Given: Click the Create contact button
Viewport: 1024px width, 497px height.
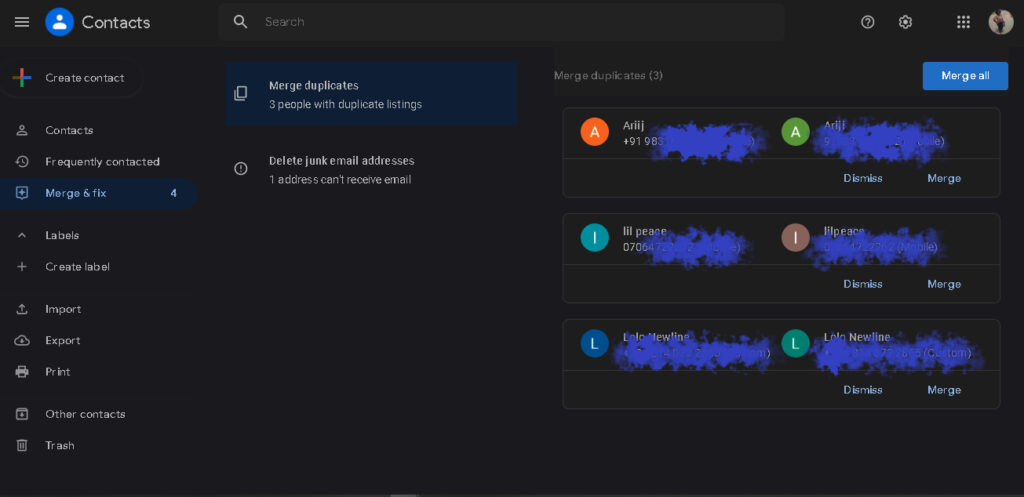Looking at the screenshot, I should point(71,78).
